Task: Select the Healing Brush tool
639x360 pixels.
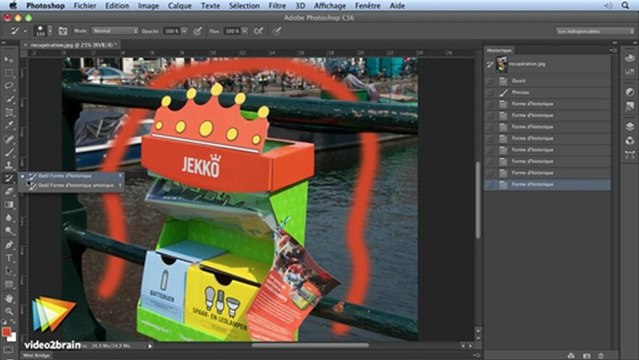Action: click(9, 139)
